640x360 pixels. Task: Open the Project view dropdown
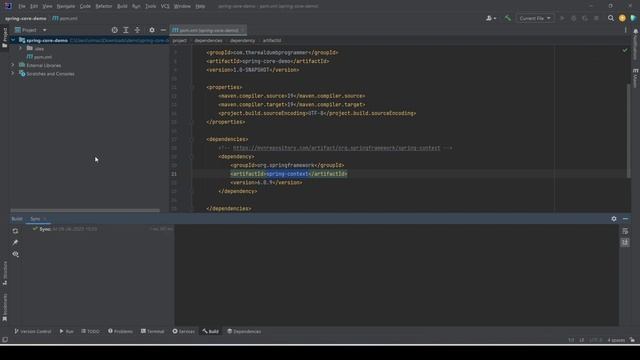(x=31, y=30)
